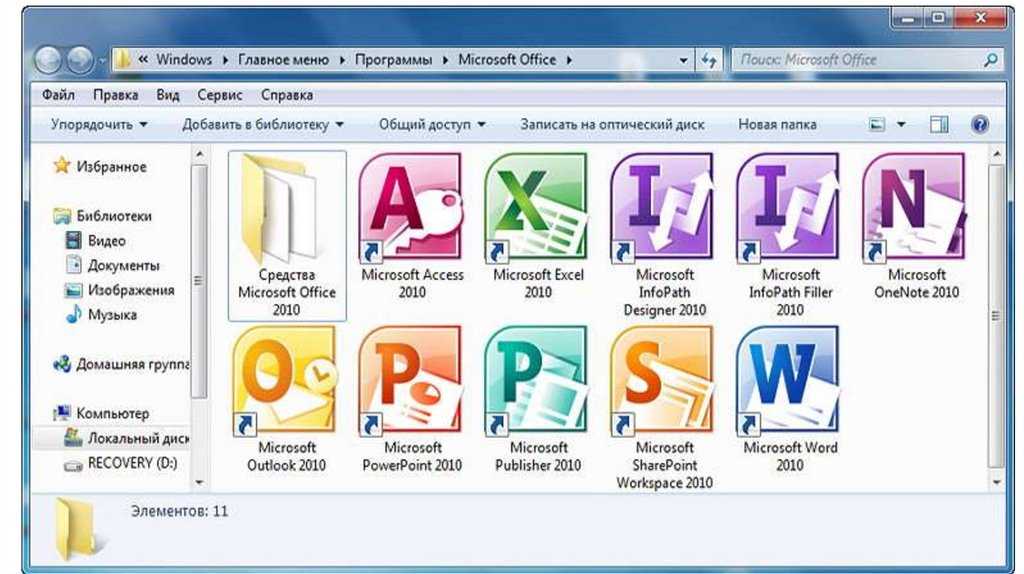Click the file list scroll-up arrow
The height and width of the screenshot is (574, 1024).
[996, 155]
